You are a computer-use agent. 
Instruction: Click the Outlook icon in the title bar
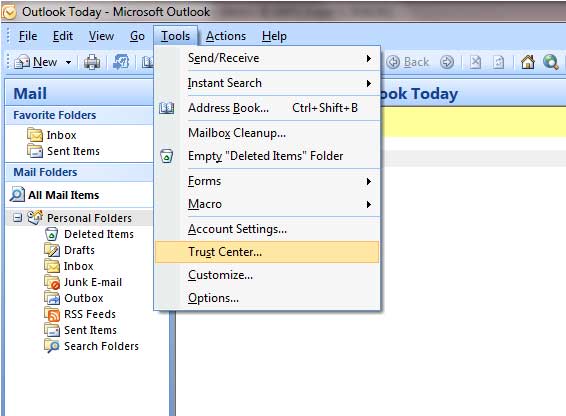(x=9, y=12)
